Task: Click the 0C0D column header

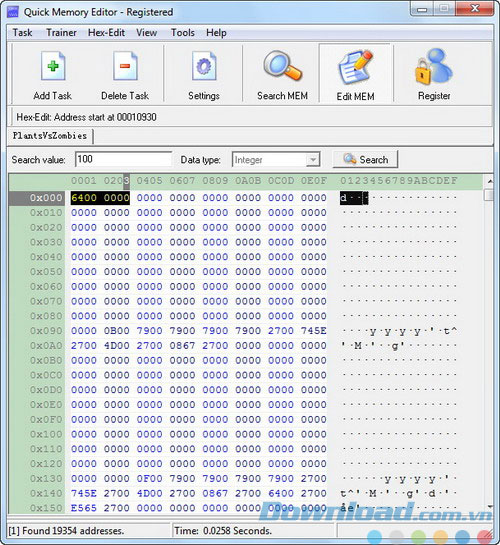Action: [x=281, y=181]
